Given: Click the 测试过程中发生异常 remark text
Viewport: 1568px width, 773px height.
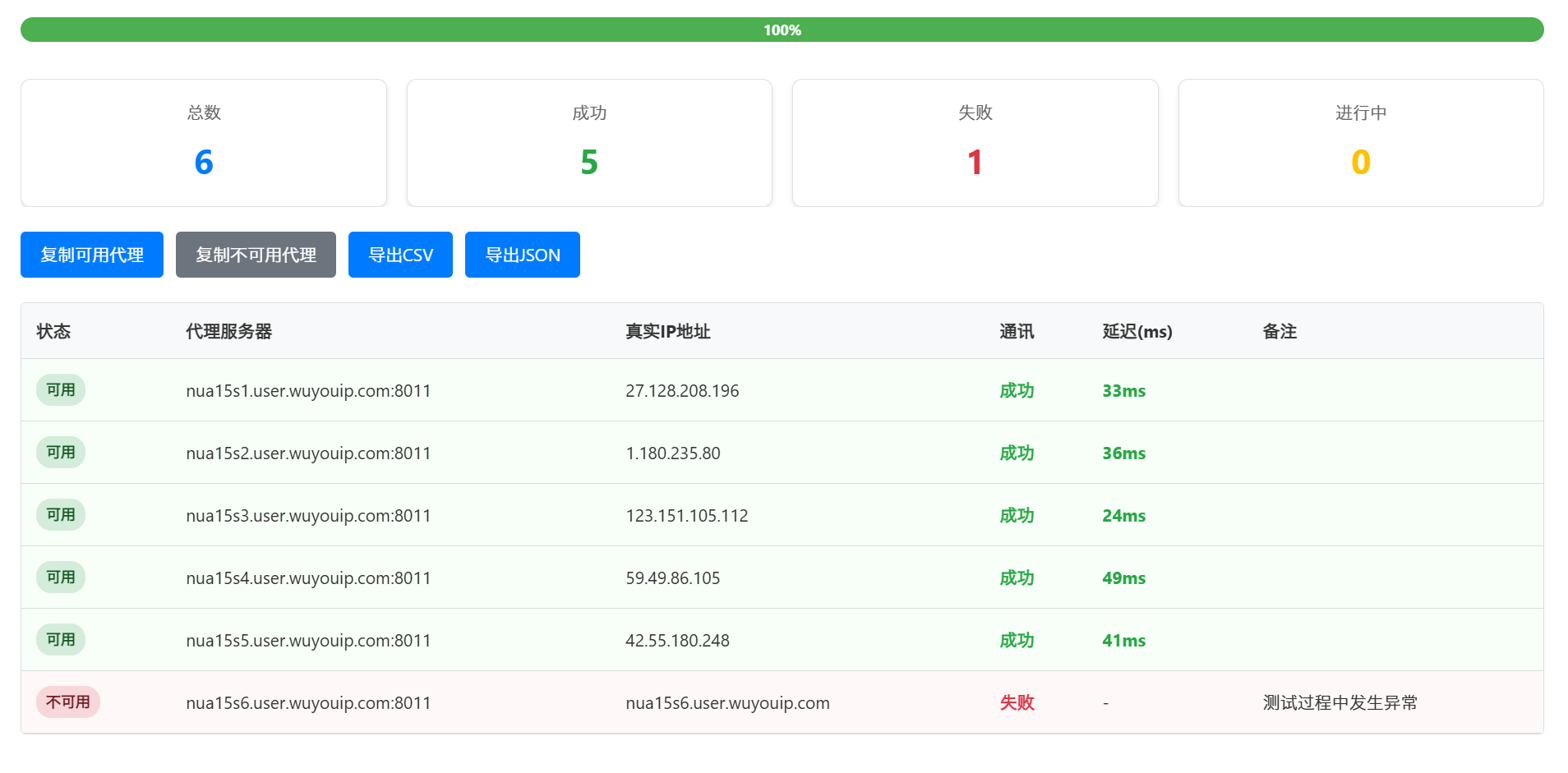Looking at the screenshot, I should (1340, 702).
